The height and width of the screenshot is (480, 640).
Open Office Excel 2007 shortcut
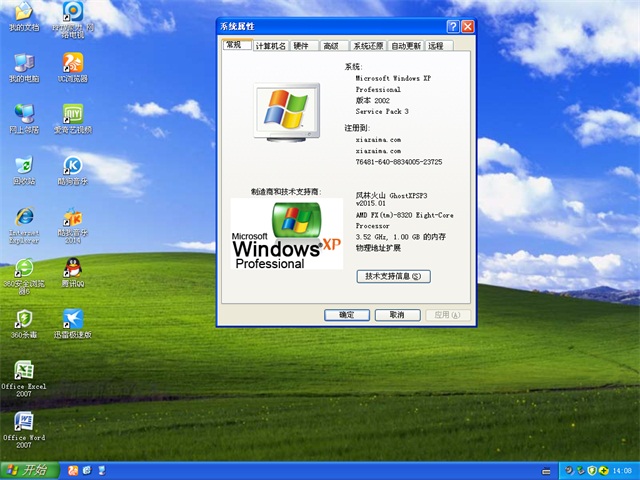(x=23, y=370)
